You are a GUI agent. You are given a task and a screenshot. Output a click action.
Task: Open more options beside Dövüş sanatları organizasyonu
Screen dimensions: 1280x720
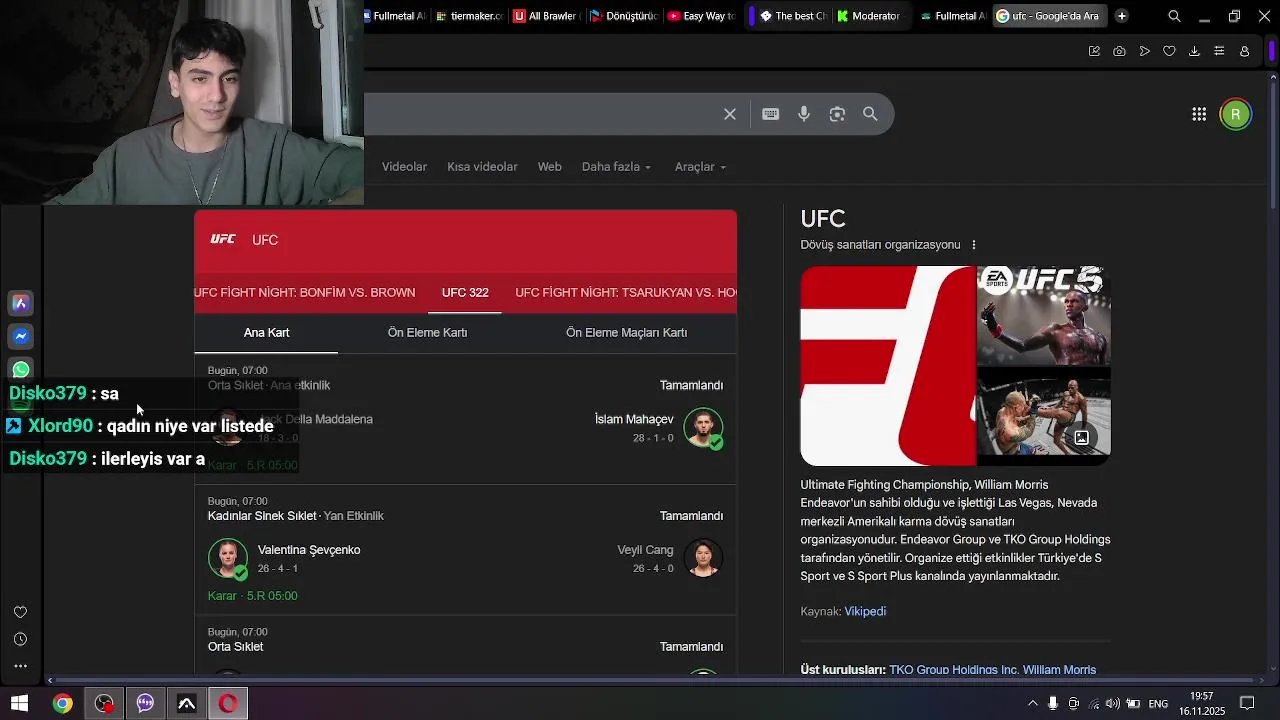[974, 245]
